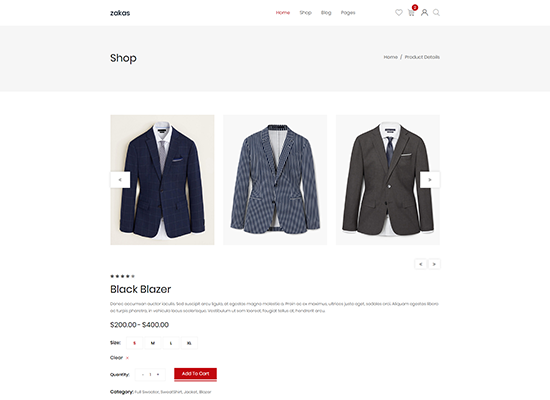The width and height of the screenshot is (550, 400).
Task: Open Blog in the navigation bar
Action: pyautogui.click(x=326, y=13)
